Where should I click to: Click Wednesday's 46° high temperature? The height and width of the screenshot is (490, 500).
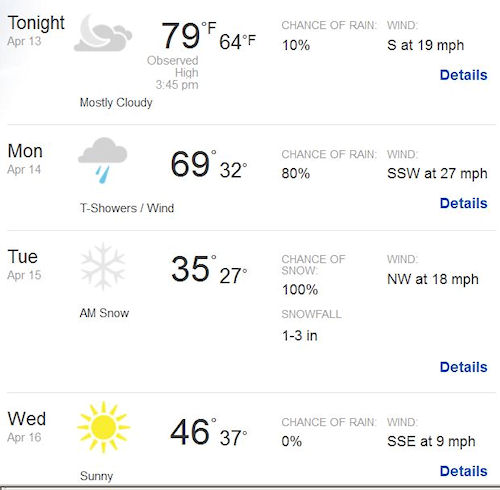click(x=193, y=432)
